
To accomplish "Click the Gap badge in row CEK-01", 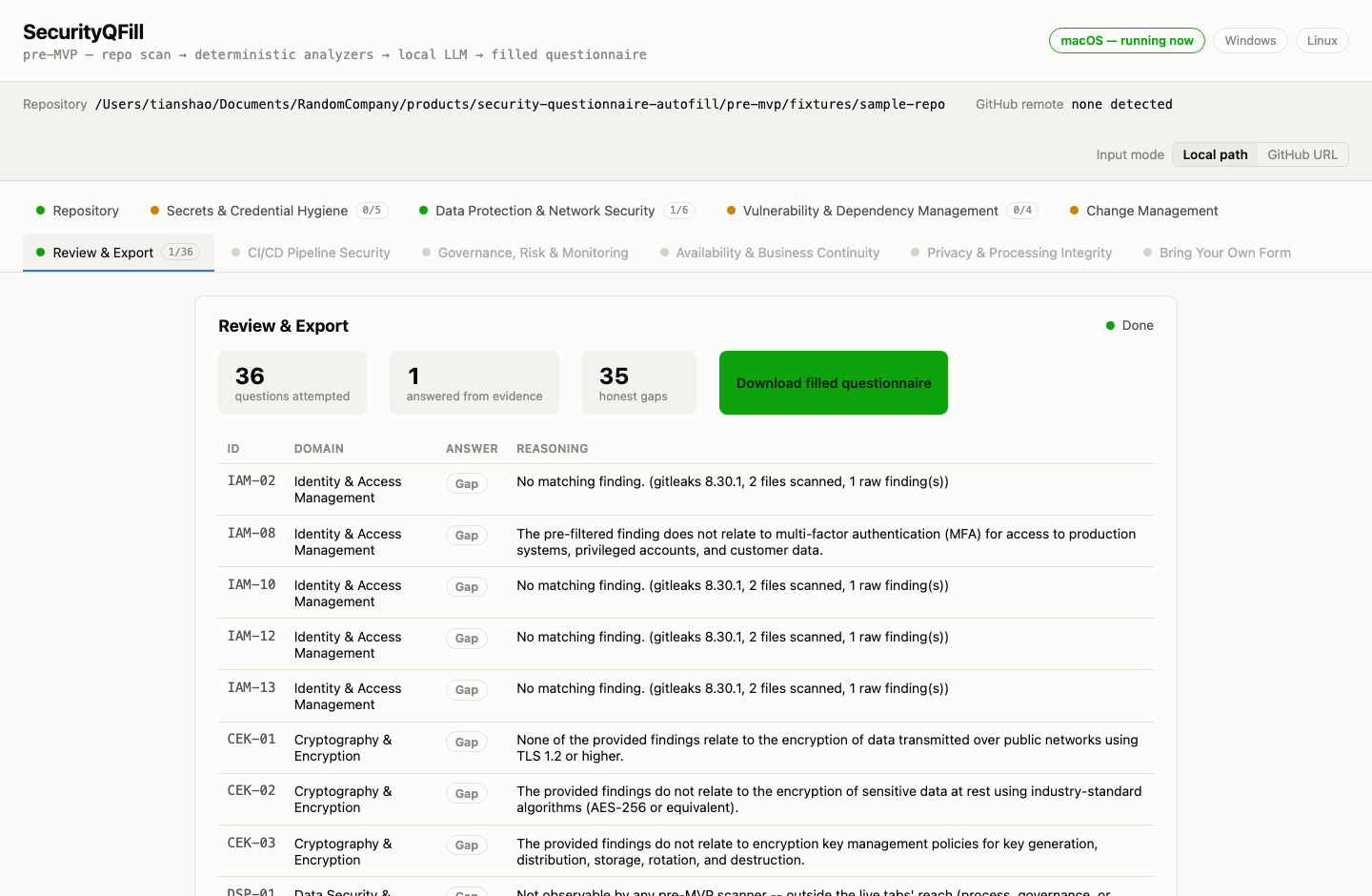I will 467,743.
